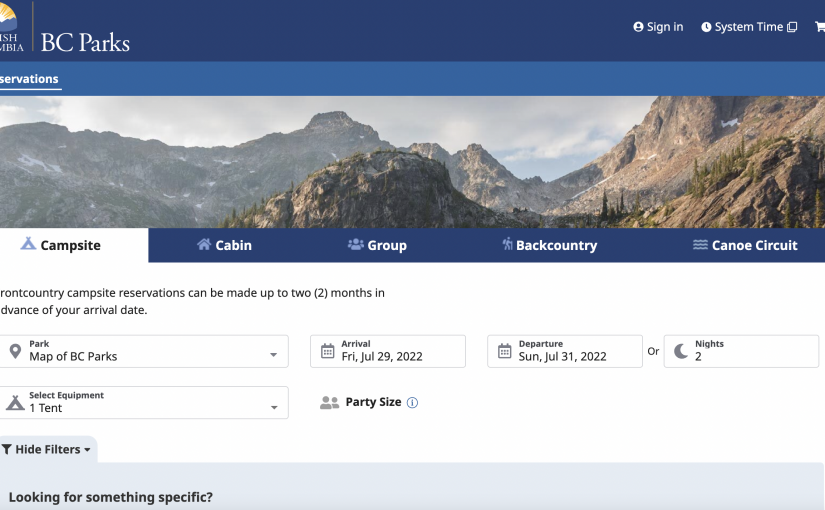The height and width of the screenshot is (510, 825).
Task: Switch to the Cabin tab
Action: (x=224, y=245)
